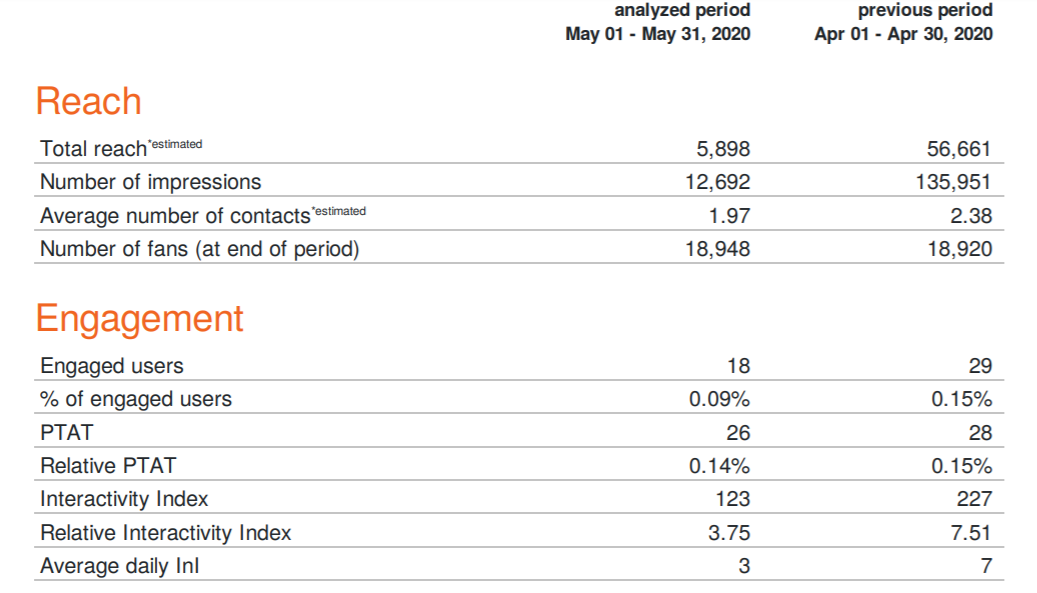Click the Relative PTAT row label

[x=107, y=466]
